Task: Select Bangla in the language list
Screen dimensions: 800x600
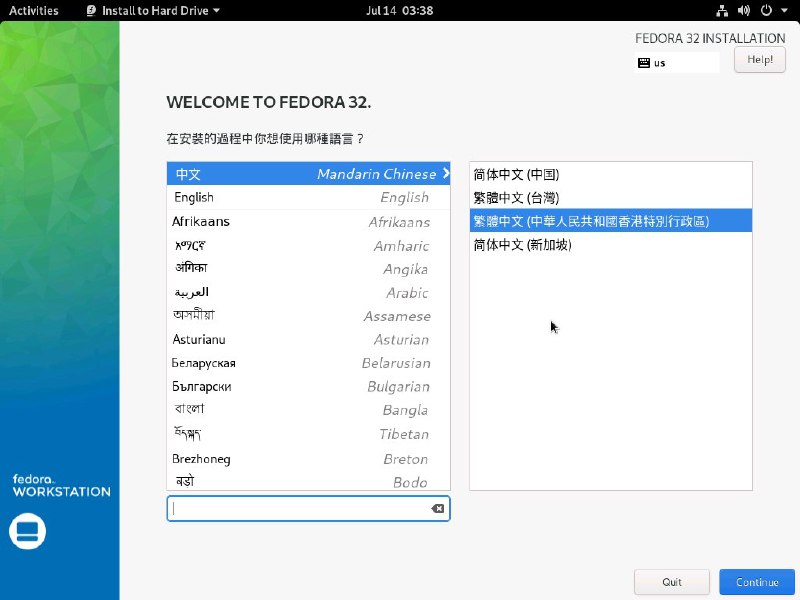Action: 308,410
